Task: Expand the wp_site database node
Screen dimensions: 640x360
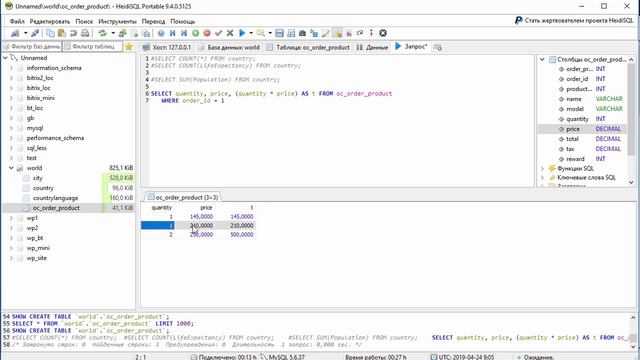Action: (11, 258)
